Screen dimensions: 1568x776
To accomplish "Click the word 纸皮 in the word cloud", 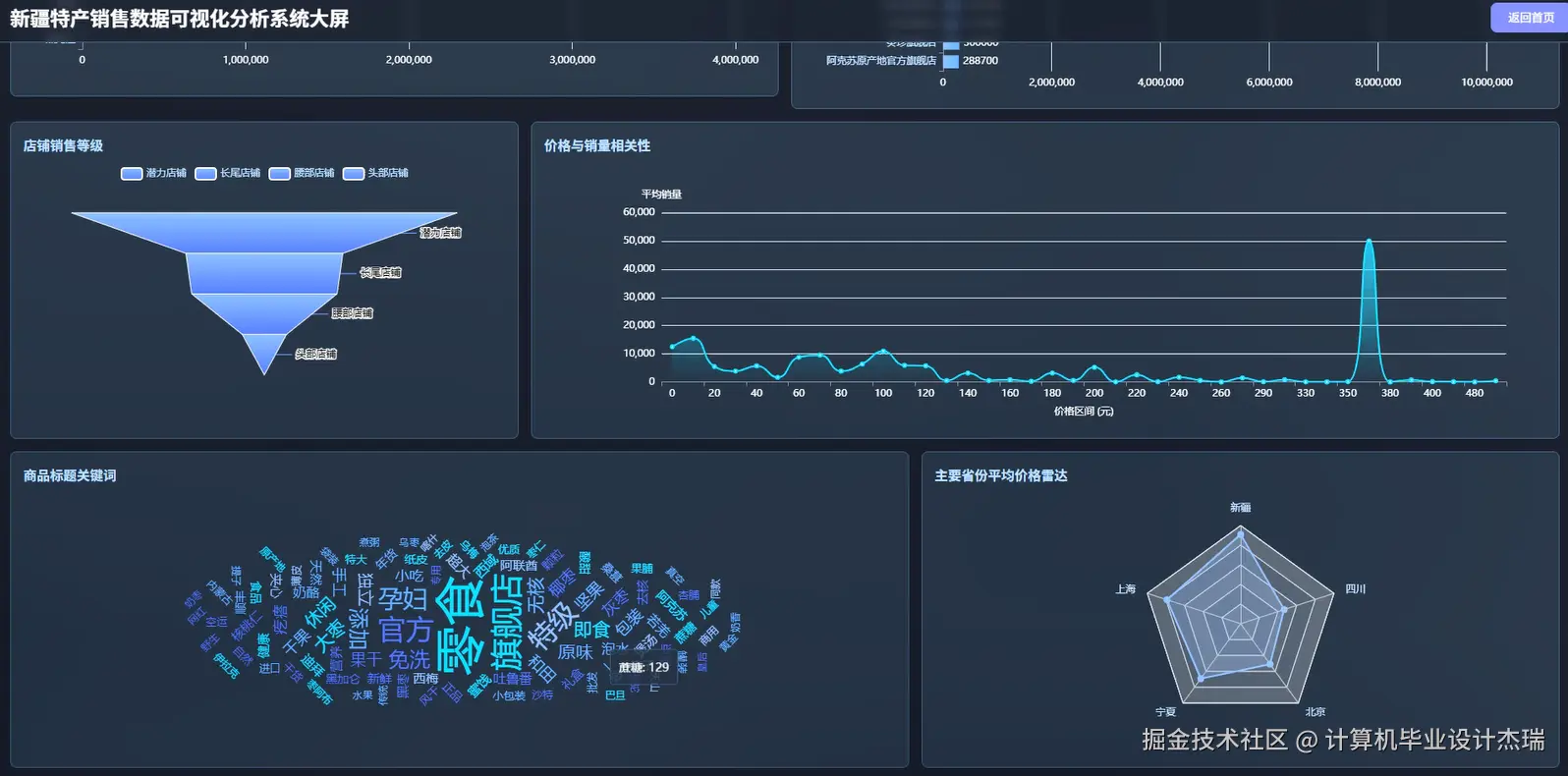I will click(x=416, y=560).
